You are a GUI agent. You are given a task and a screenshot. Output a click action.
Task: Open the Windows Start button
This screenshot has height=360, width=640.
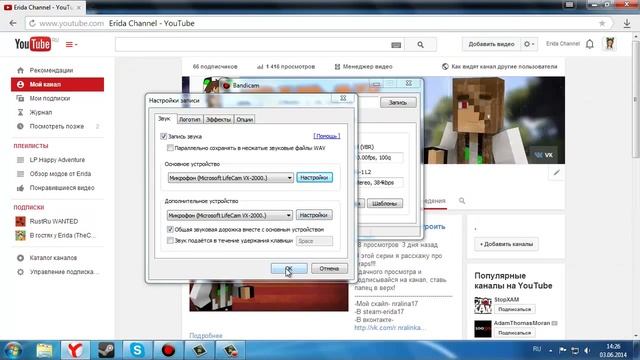(13, 350)
